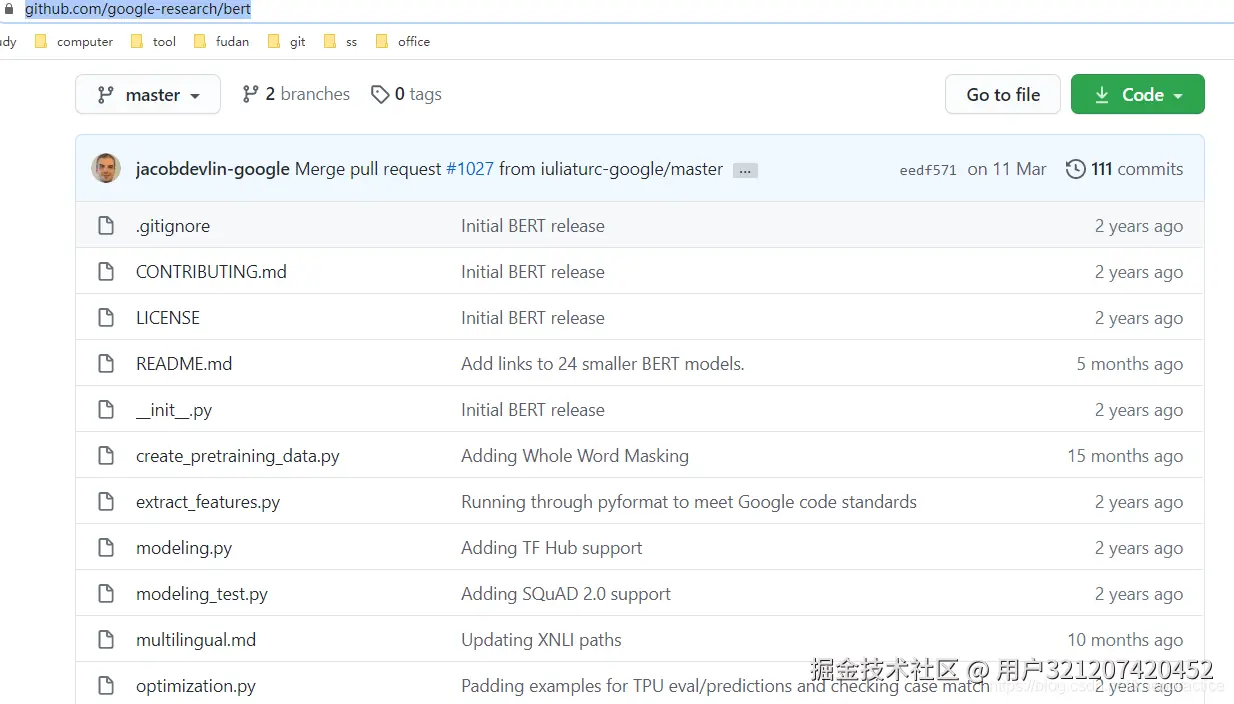Viewport: 1234px width, 704px height.
Task: Click the file icon next to modeling_test.py
Action: coord(106,594)
